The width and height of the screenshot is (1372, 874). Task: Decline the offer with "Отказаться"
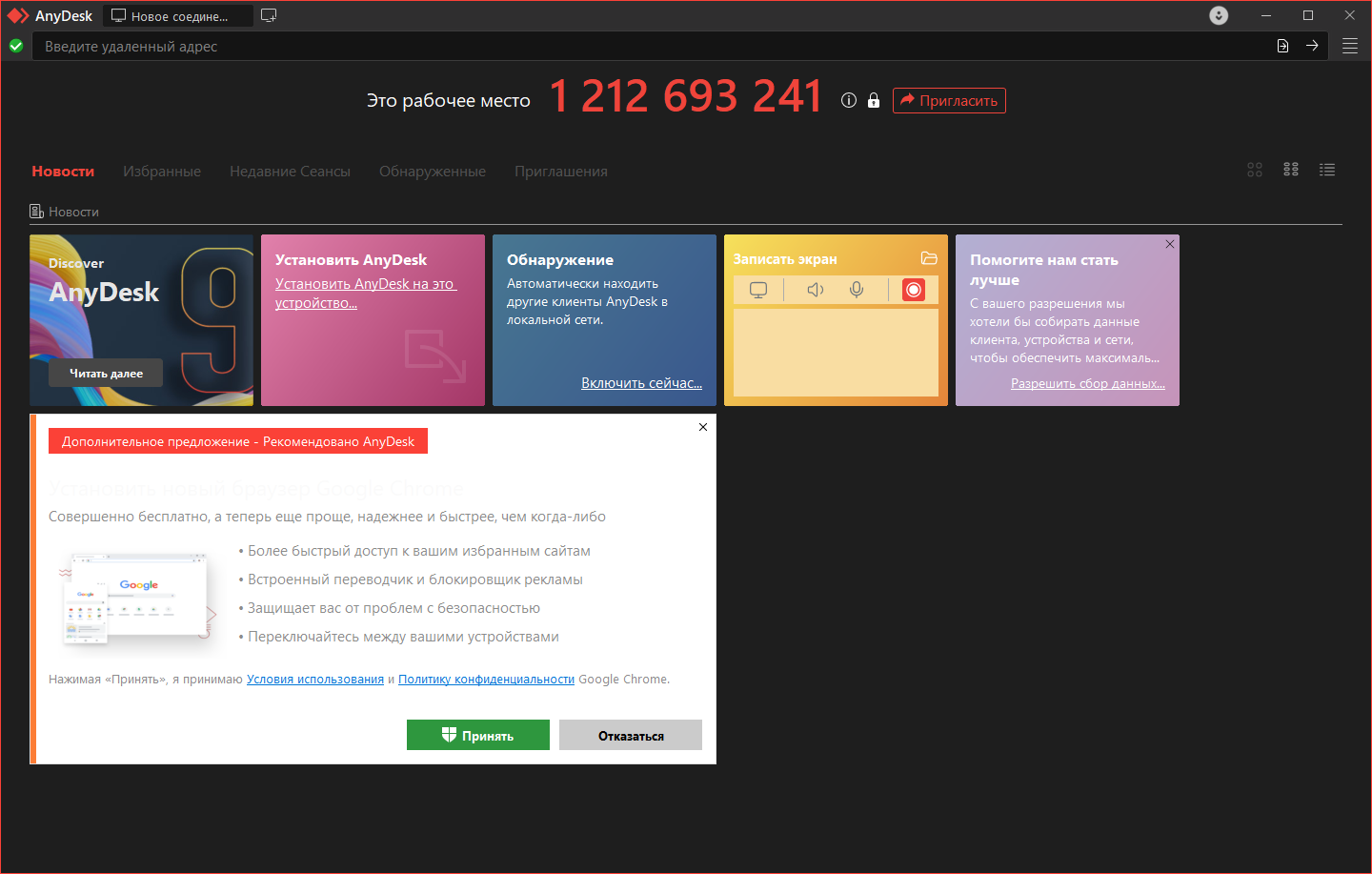click(x=631, y=735)
